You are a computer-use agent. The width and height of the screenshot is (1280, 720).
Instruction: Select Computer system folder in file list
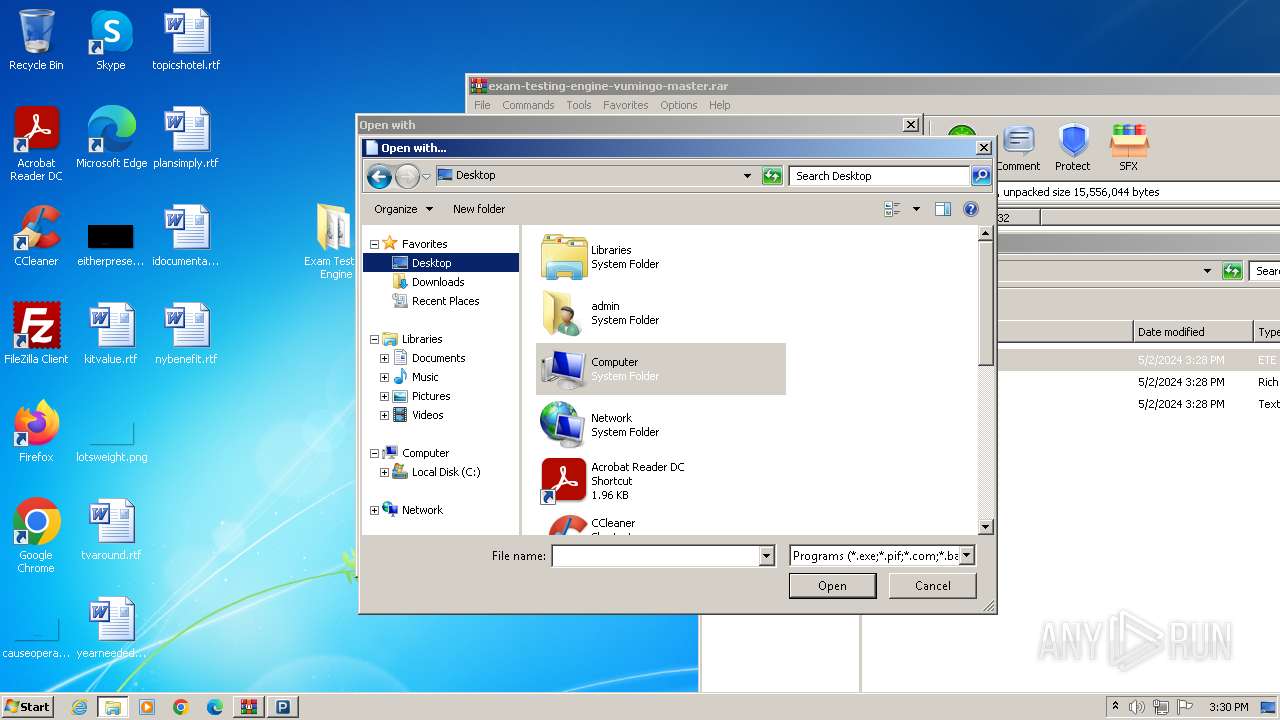pyautogui.click(x=661, y=369)
